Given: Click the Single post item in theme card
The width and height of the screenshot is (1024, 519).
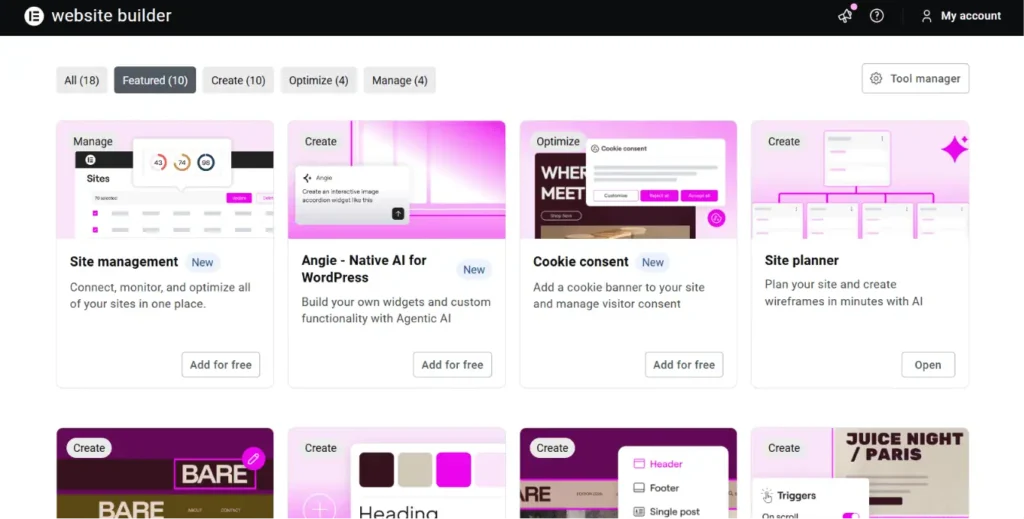Looking at the screenshot, I should [x=666, y=512].
